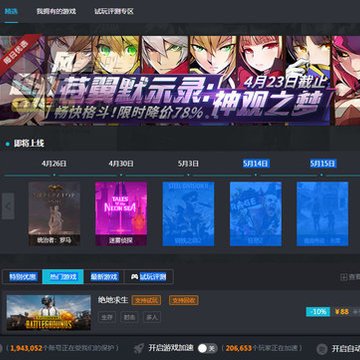Click the 5月15日 timeline dot

[322, 175]
